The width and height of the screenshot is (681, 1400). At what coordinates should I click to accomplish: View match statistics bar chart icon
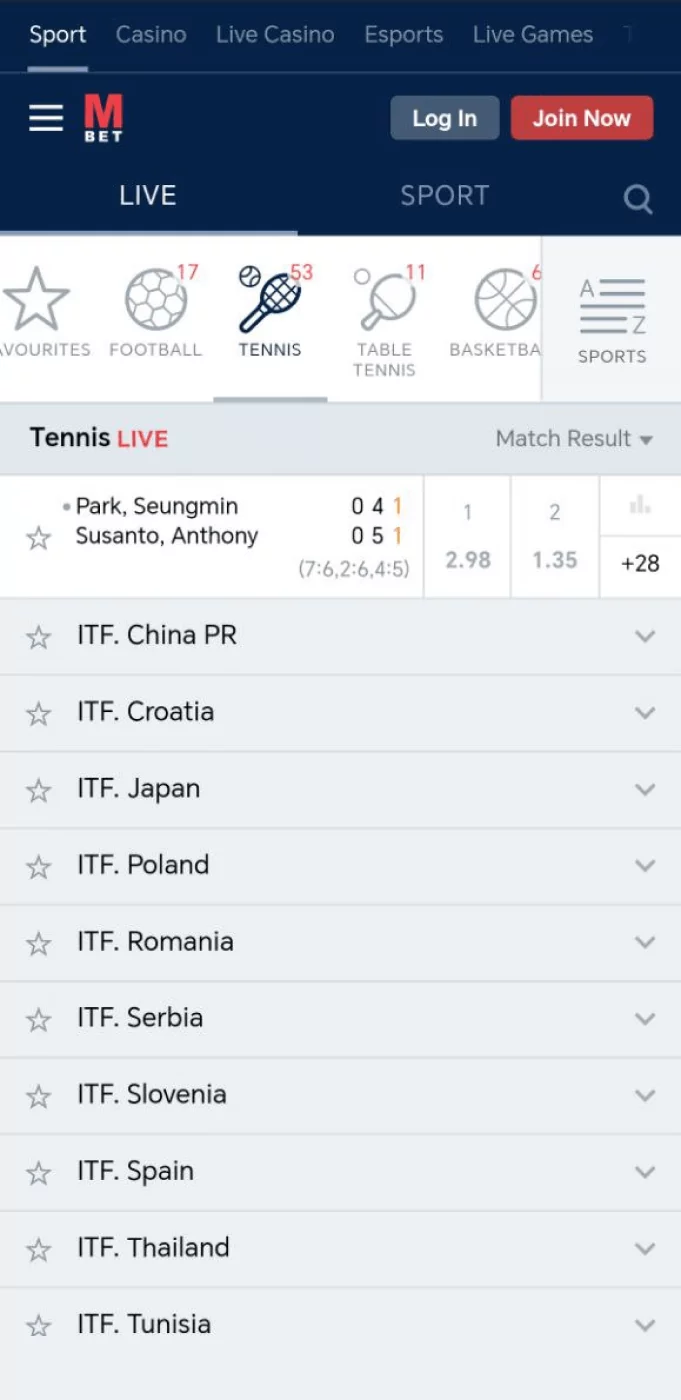640,505
